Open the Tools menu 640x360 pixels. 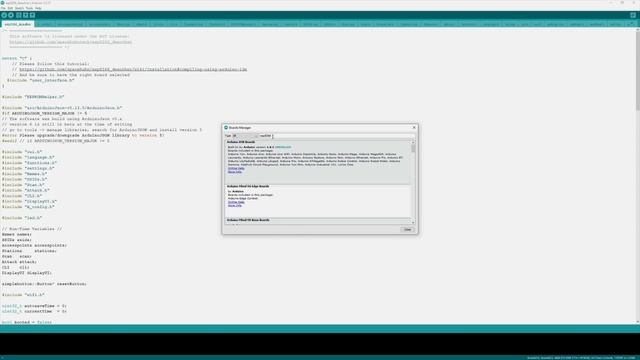29,8
